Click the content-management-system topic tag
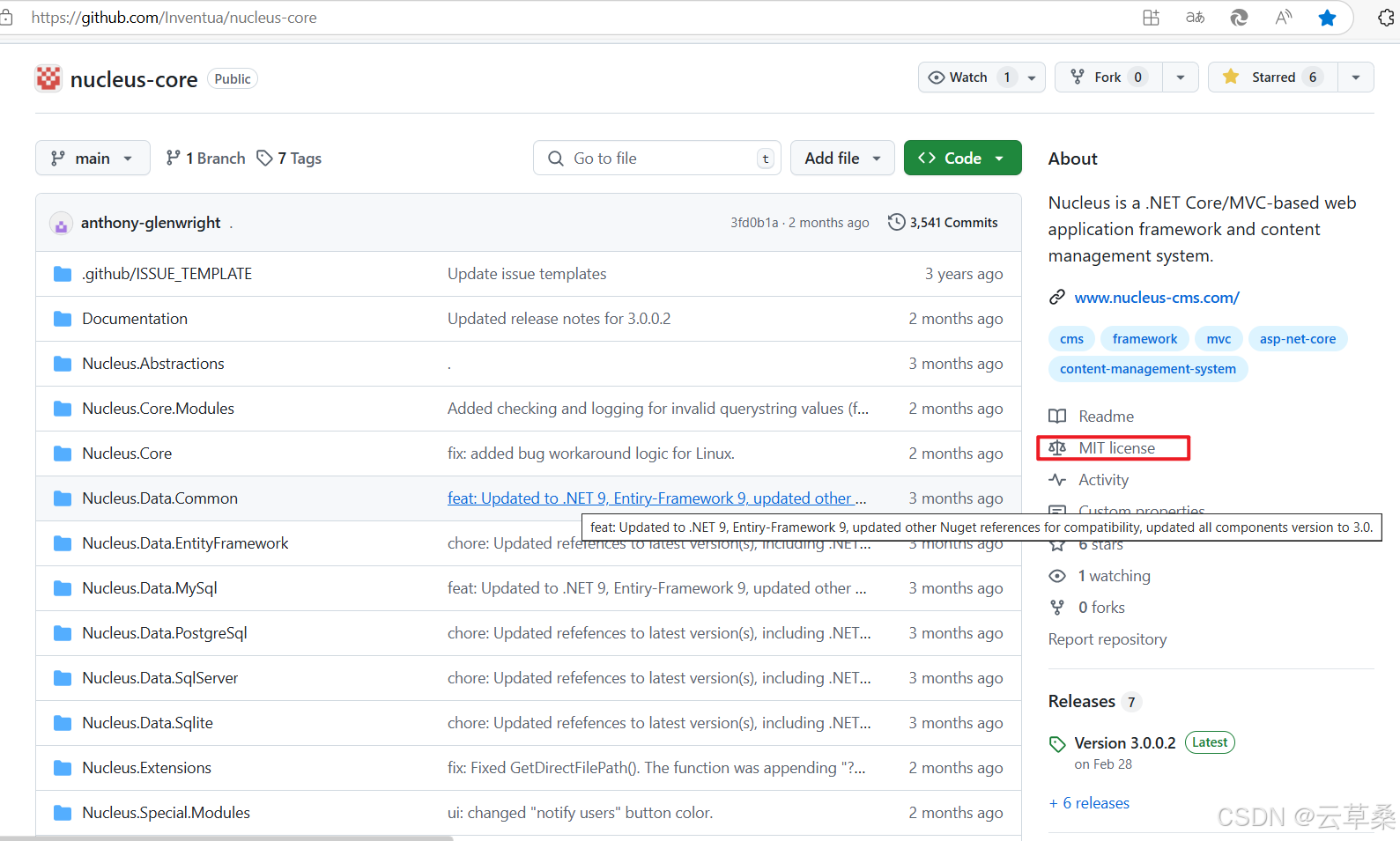The image size is (1400, 841). click(x=1148, y=369)
